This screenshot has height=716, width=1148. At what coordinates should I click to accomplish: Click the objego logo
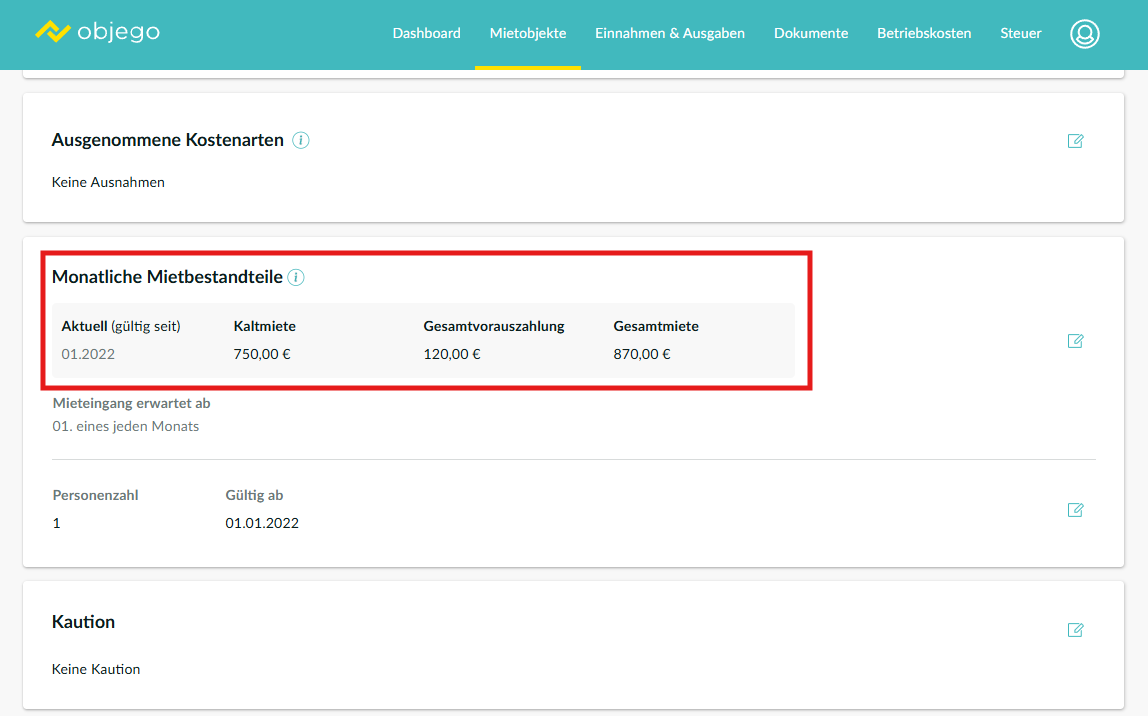click(x=97, y=32)
